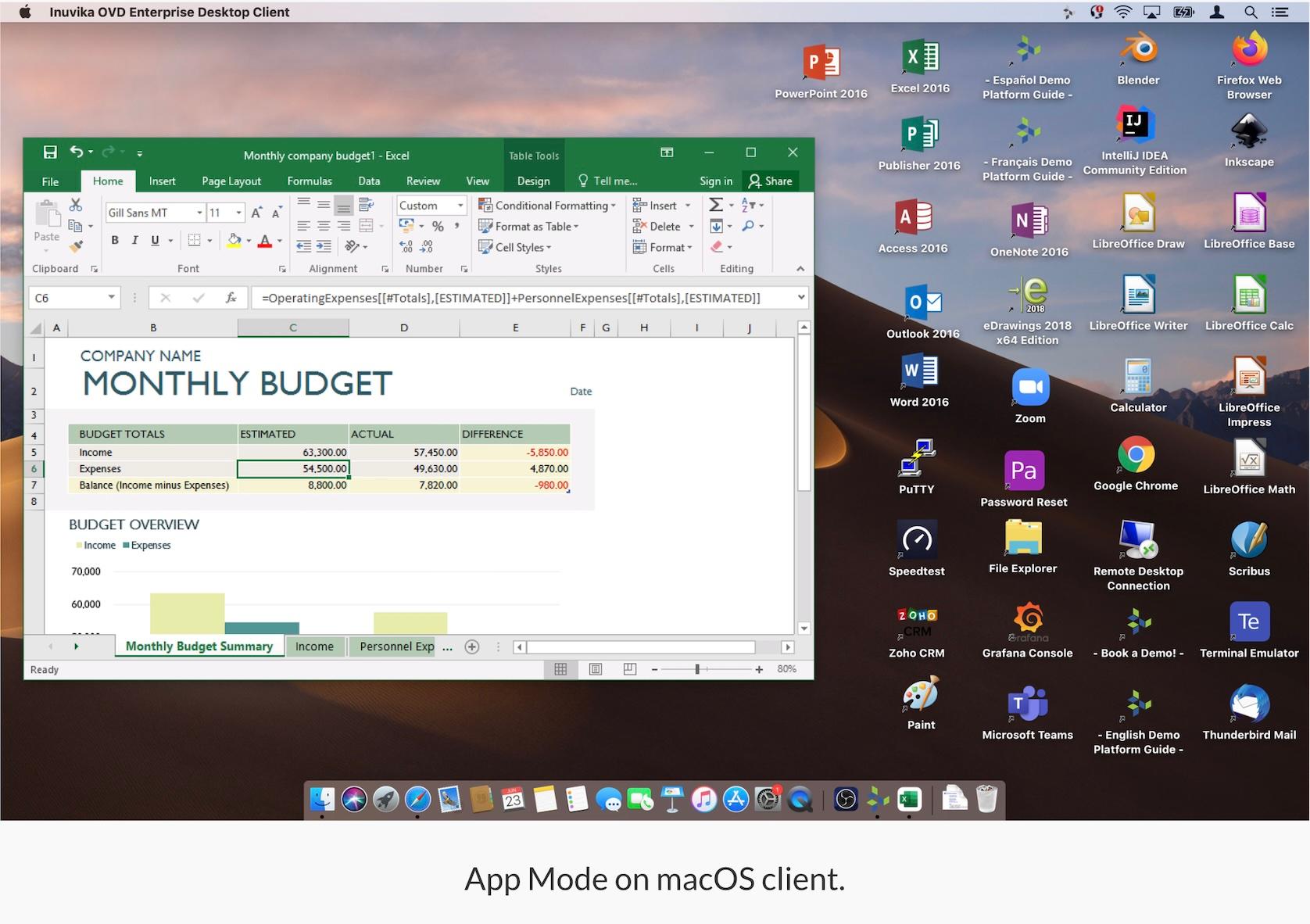Toggle Bold formatting
The width and height of the screenshot is (1310, 924).
tap(115, 240)
